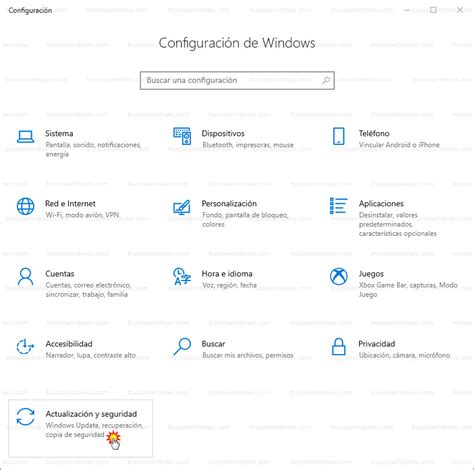Minimize the Configuración window
The image size is (474, 470).
[x=406, y=10]
